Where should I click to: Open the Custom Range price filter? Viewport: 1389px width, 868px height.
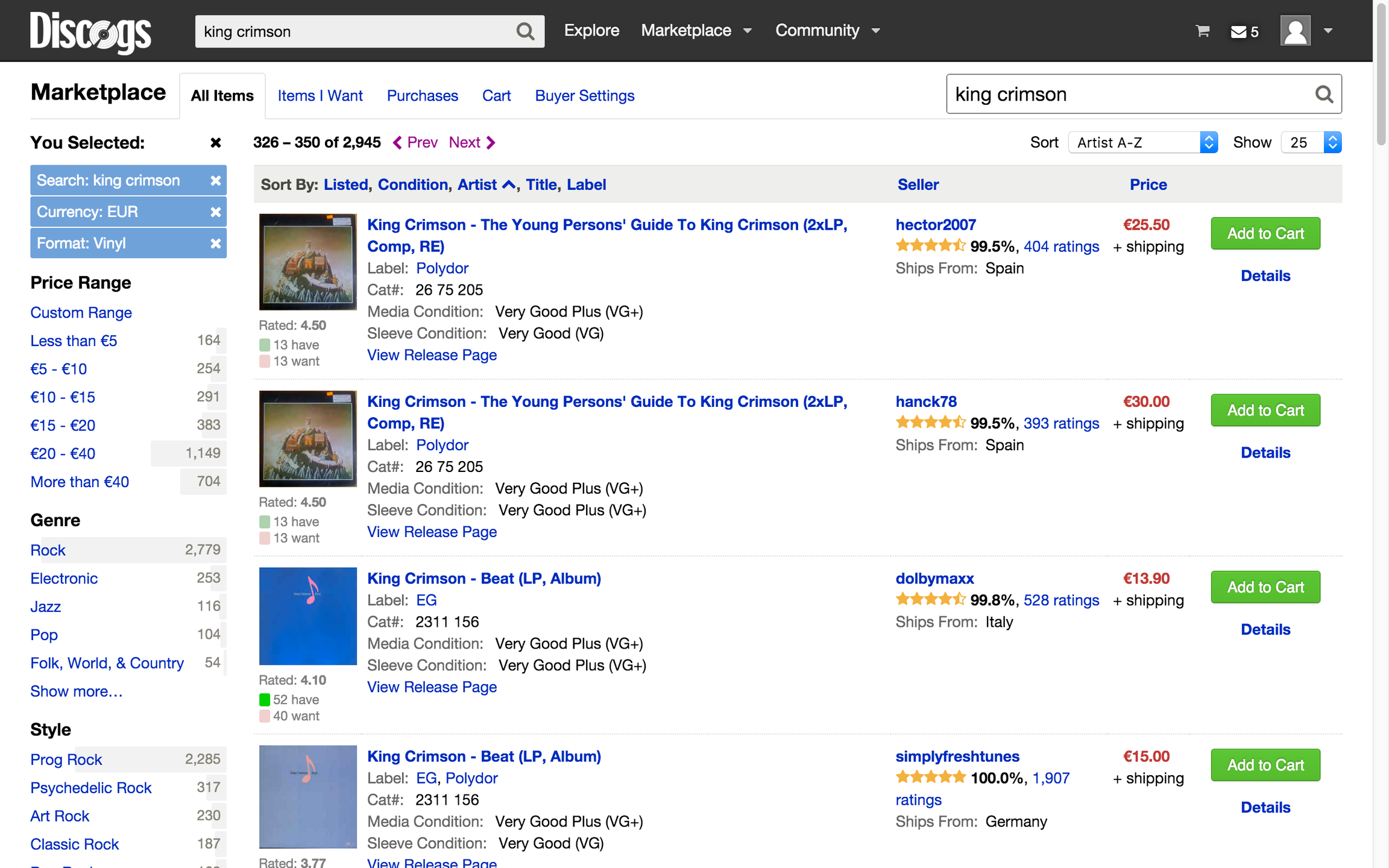tap(81, 312)
